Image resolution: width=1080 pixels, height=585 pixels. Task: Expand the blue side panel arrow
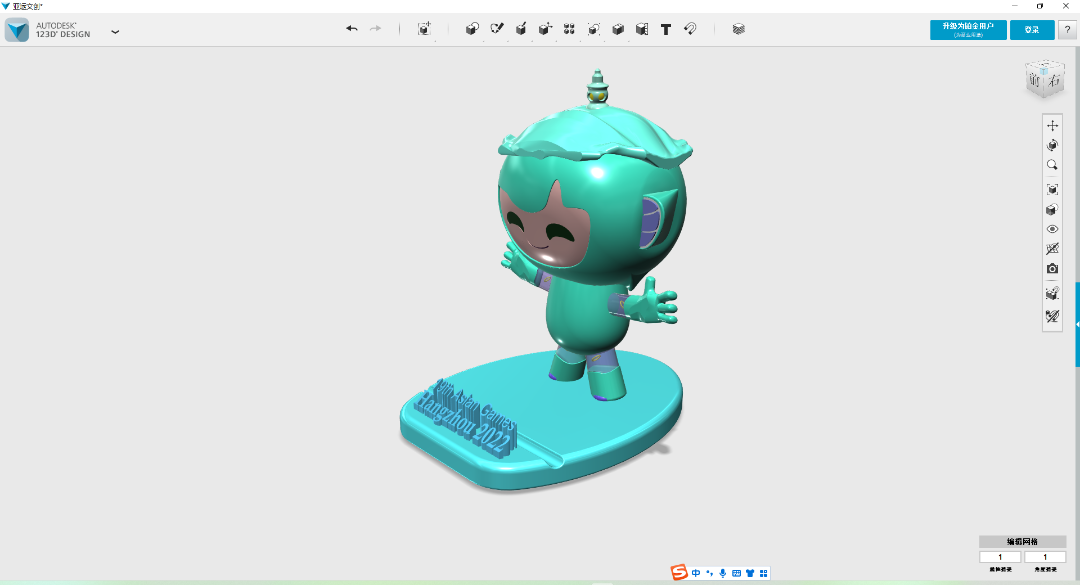[x=1077, y=324]
